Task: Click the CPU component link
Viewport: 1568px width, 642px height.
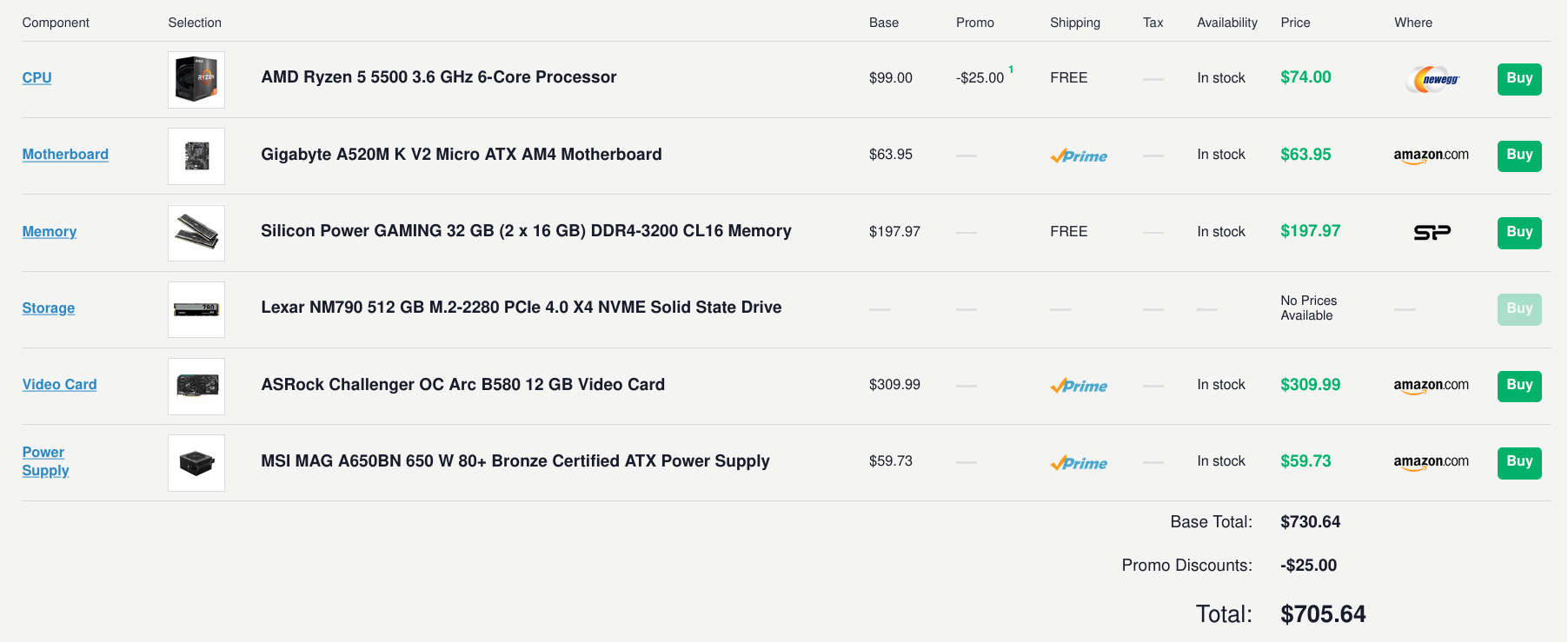Action: pyautogui.click(x=37, y=77)
